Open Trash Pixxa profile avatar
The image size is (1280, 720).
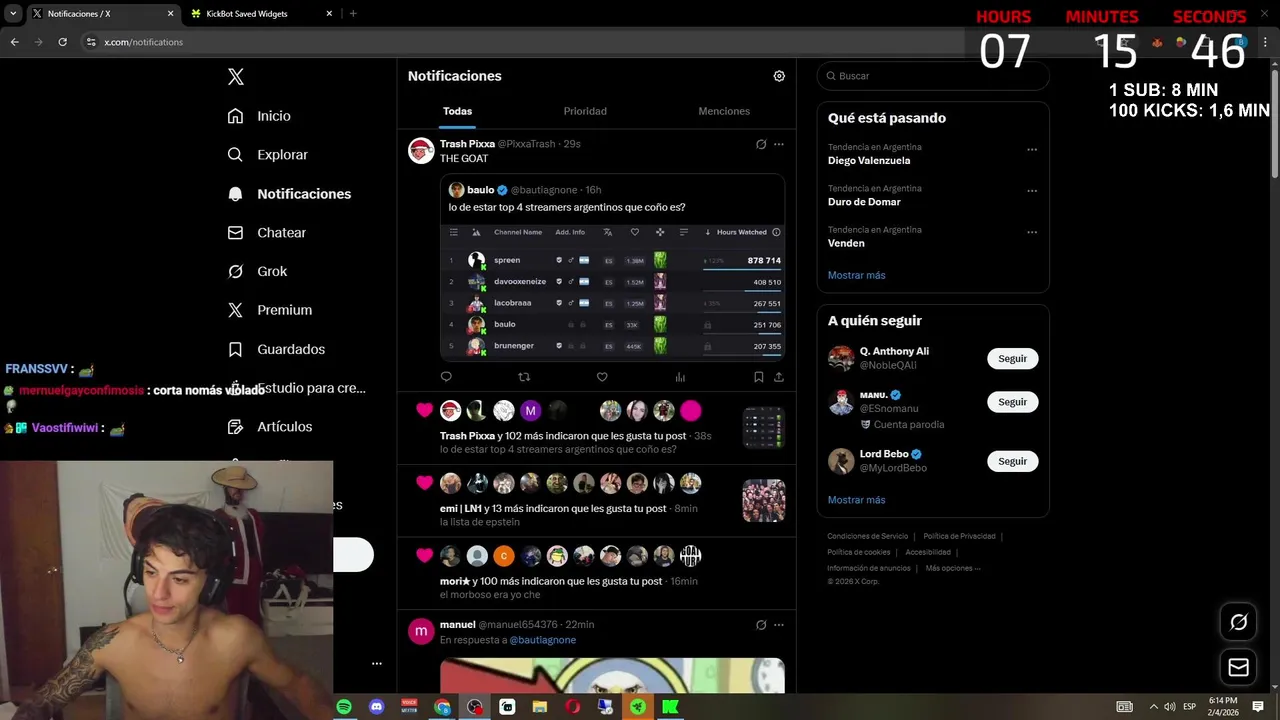tap(421, 150)
